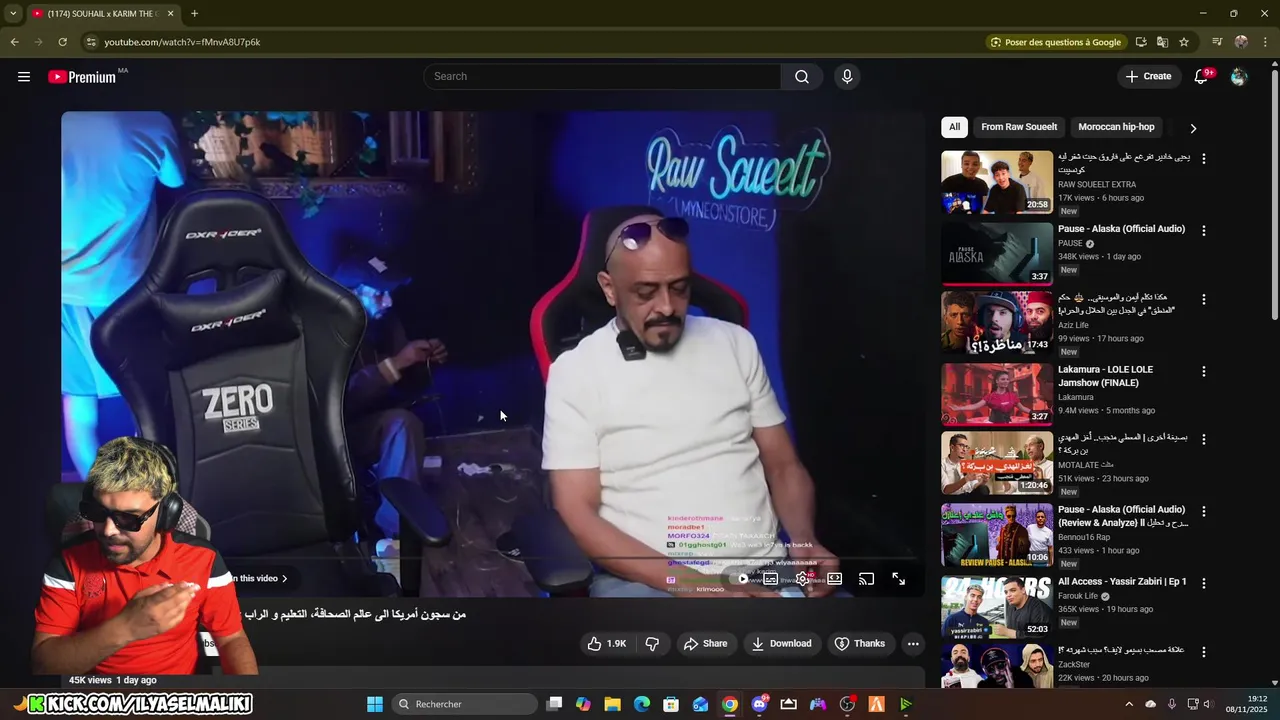The image size is (1280, 720).
Task: Open options for RAW SOUEELT EXTRA video
Action: click(x=1204, y=159)
